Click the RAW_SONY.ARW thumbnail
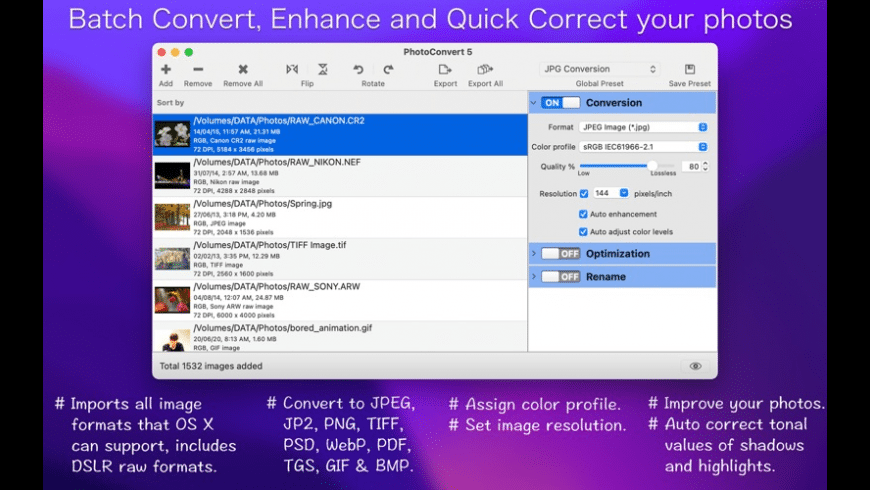The width and height of the screenshot is (870, 490). tap(172, 300)
